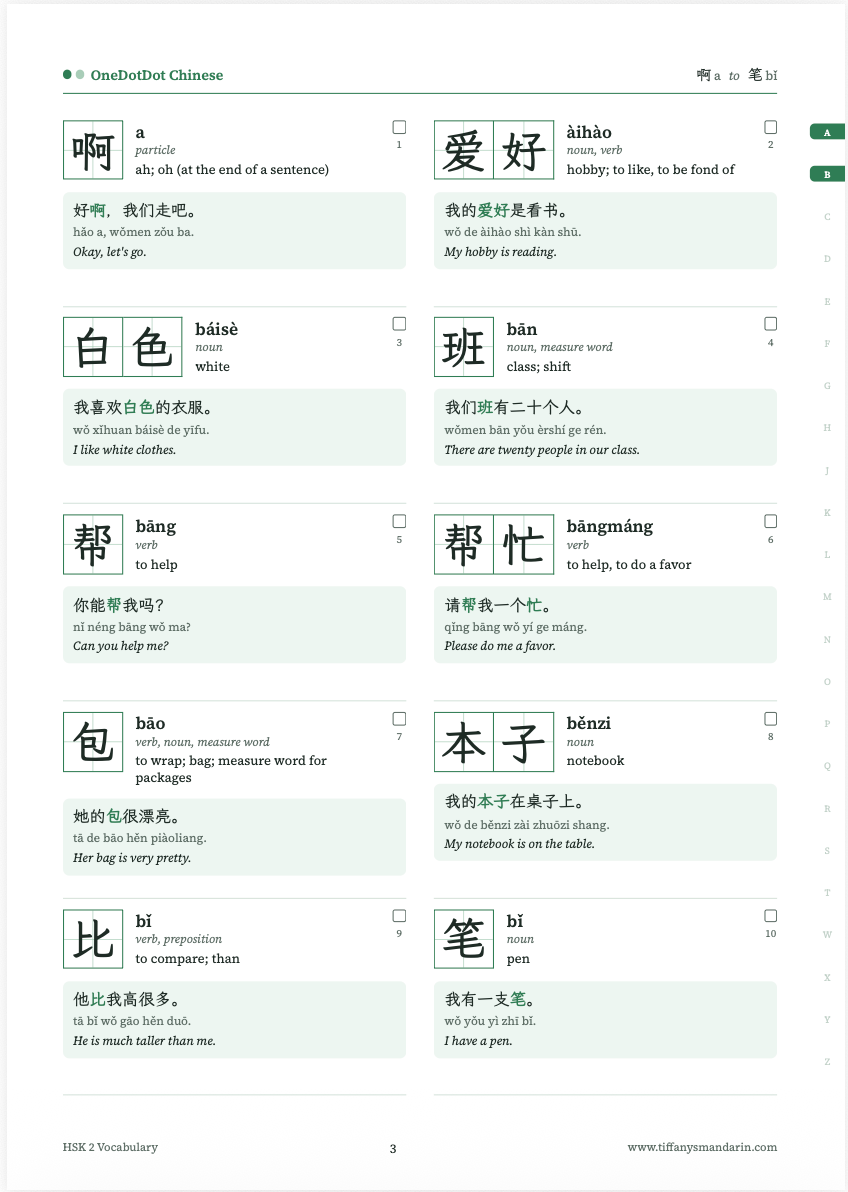This screenshot has width=848, height=1192.
Task: Select the pinyin heading 'àihào'
Action: coord(589,132)
